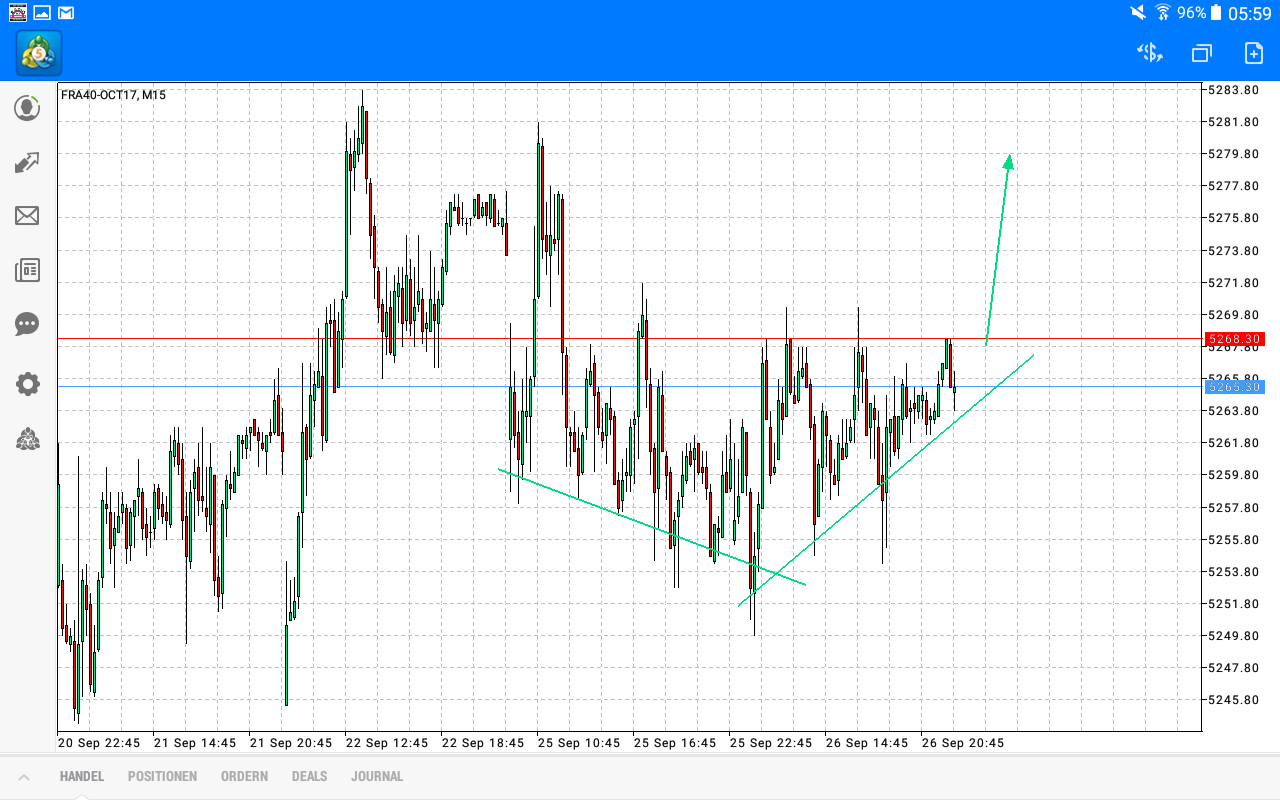The width and height of the screenshot is (1280, 800).
Task: Open the Quotes trading arrows icon
Action: point(27,162)
